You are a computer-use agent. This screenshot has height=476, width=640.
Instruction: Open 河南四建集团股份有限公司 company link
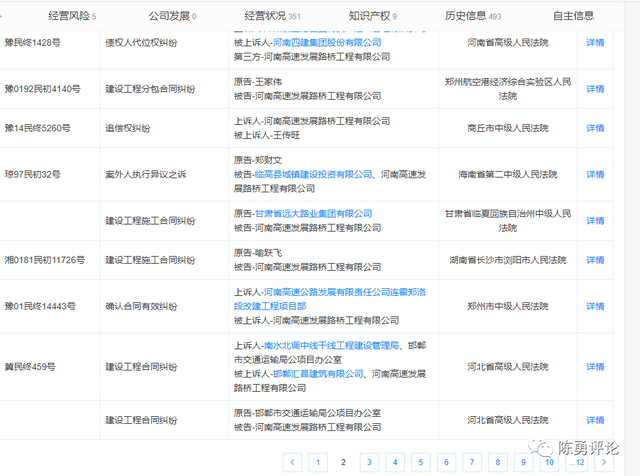327,42
